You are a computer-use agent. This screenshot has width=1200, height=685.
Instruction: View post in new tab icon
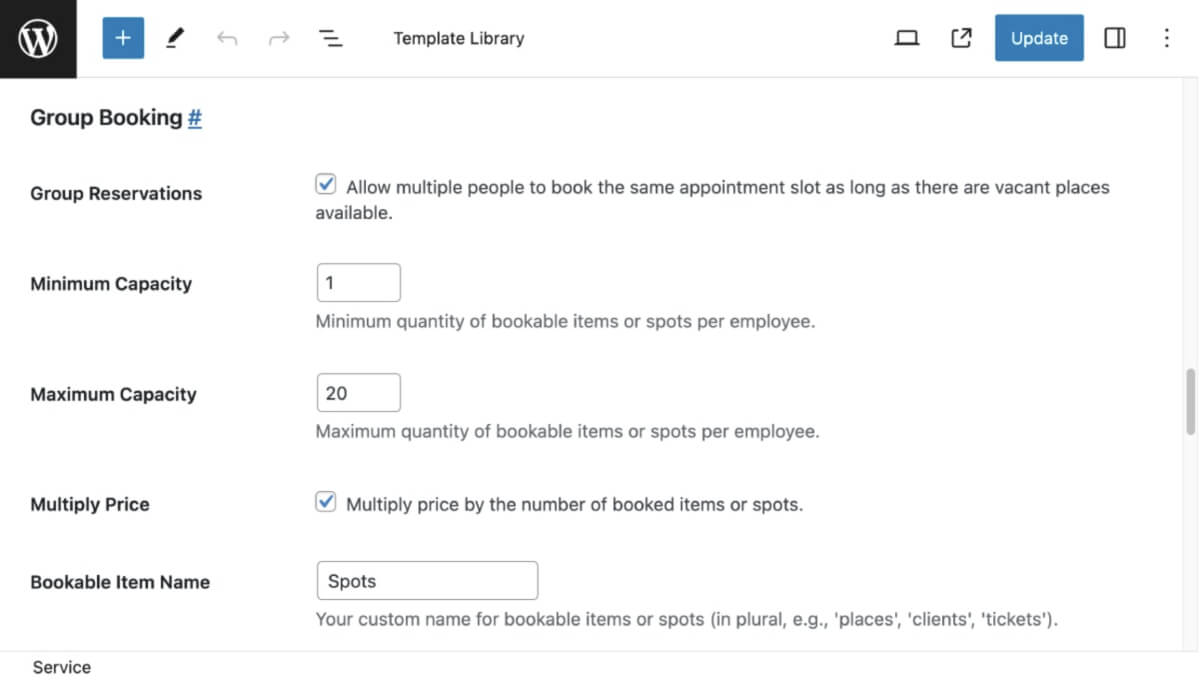coord(961,38)
